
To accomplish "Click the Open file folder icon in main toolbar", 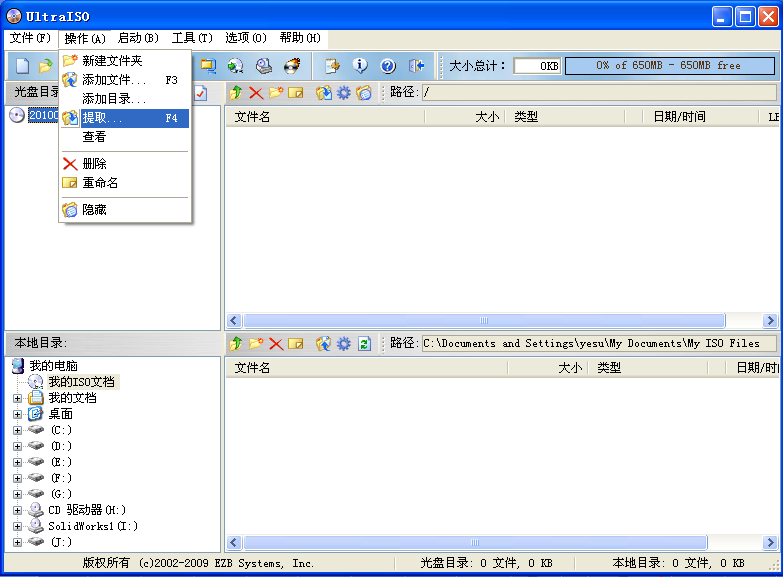I will pos(45,65).
